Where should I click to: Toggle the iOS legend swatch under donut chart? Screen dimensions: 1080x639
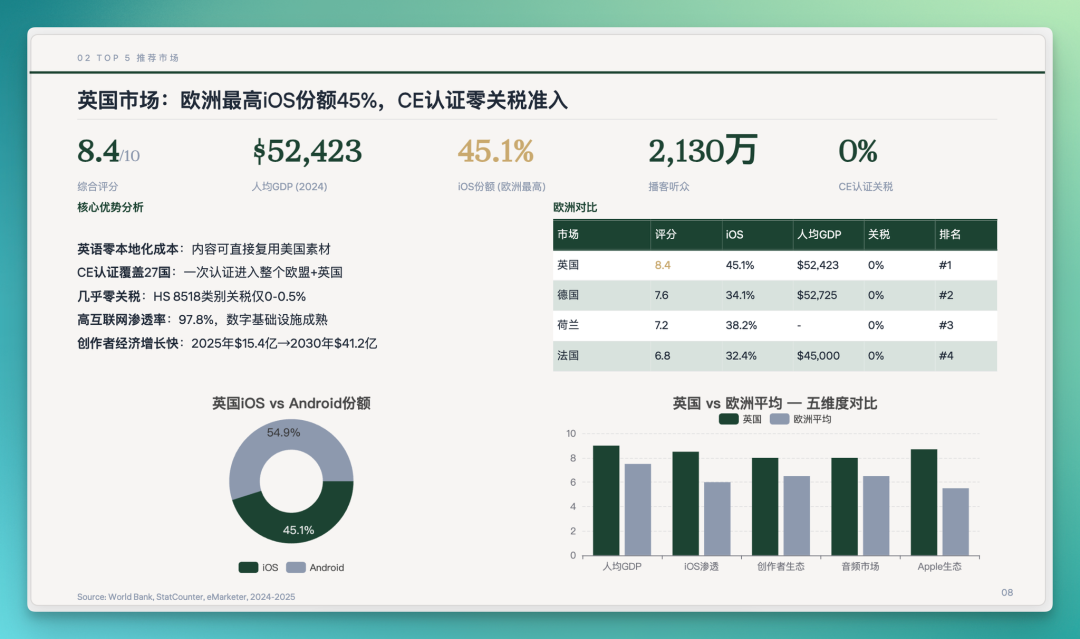pos(248,567)
